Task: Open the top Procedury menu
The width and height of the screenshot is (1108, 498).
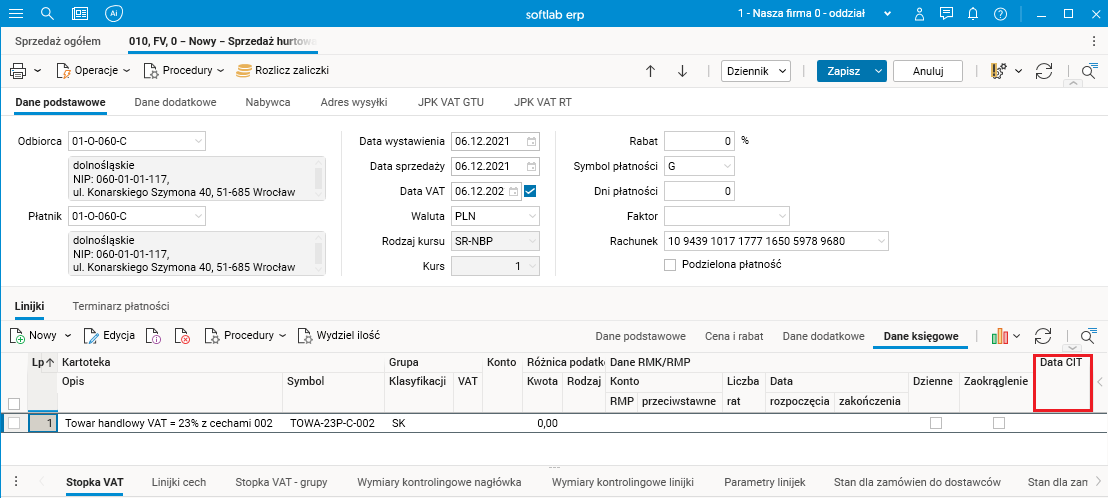Action: pos(184,71)
